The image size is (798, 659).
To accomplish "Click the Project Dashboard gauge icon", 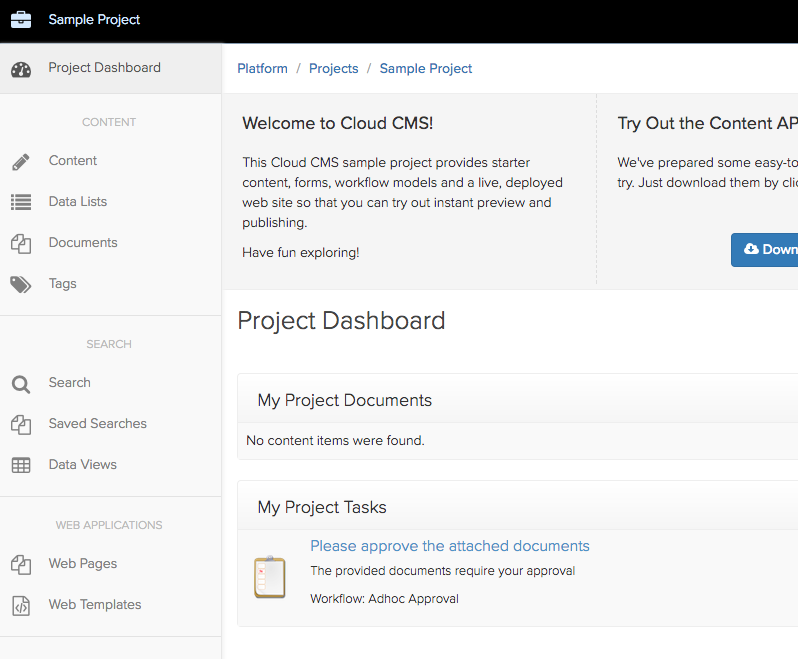I will coord(21,69).
